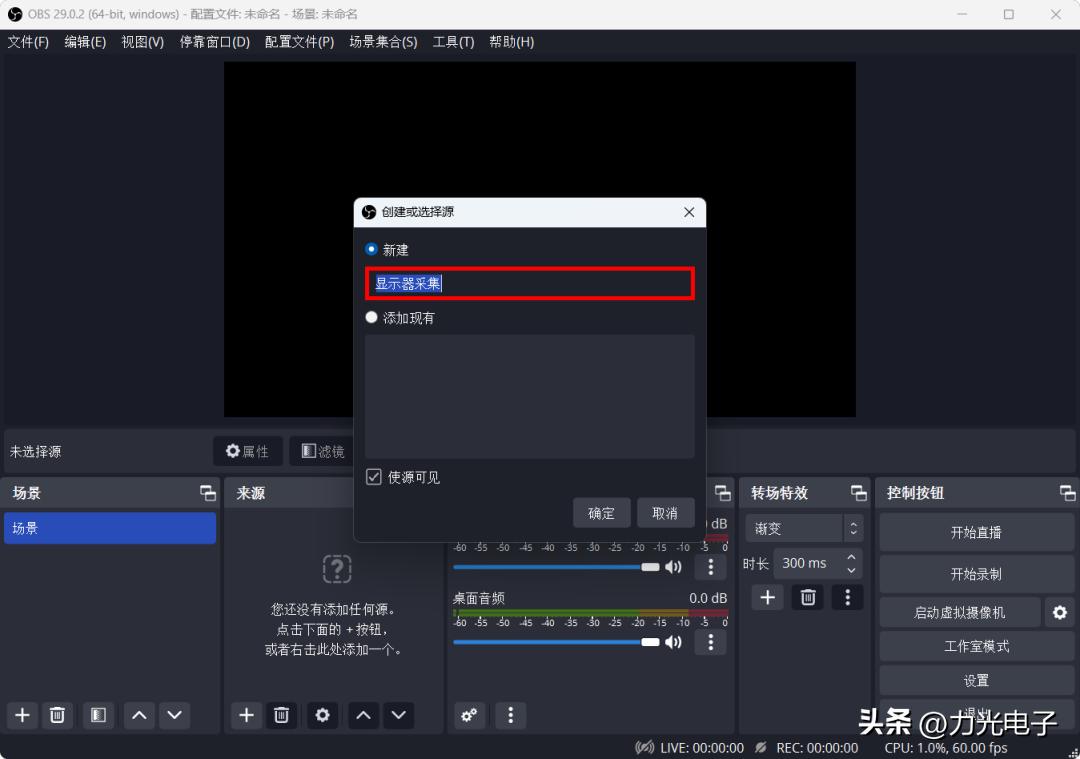Open advanced audio properties icon in mixer
The image size is (1080, 759).
[x=469, y=715]
